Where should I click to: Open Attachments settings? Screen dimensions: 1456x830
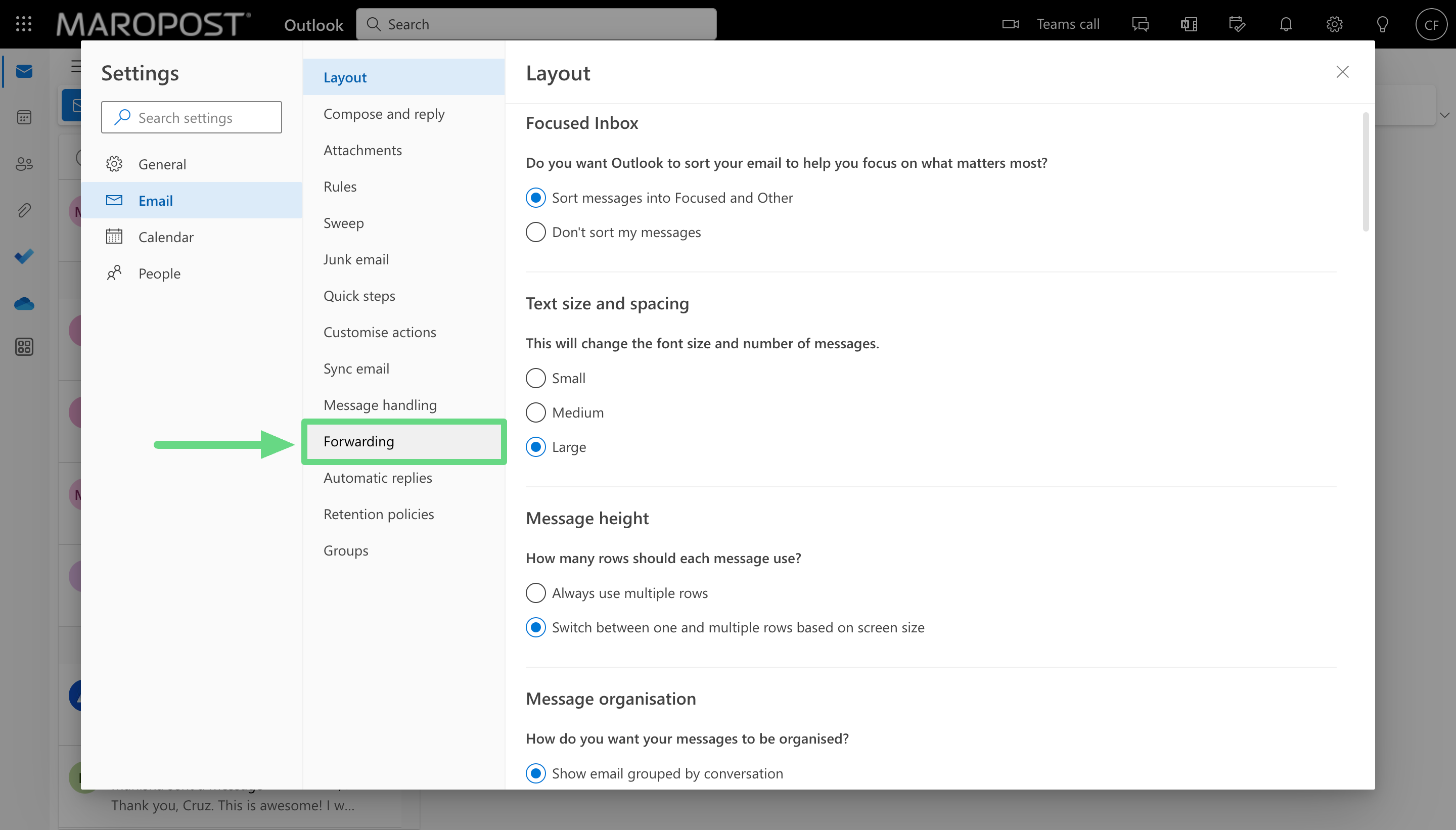point(403,150)
